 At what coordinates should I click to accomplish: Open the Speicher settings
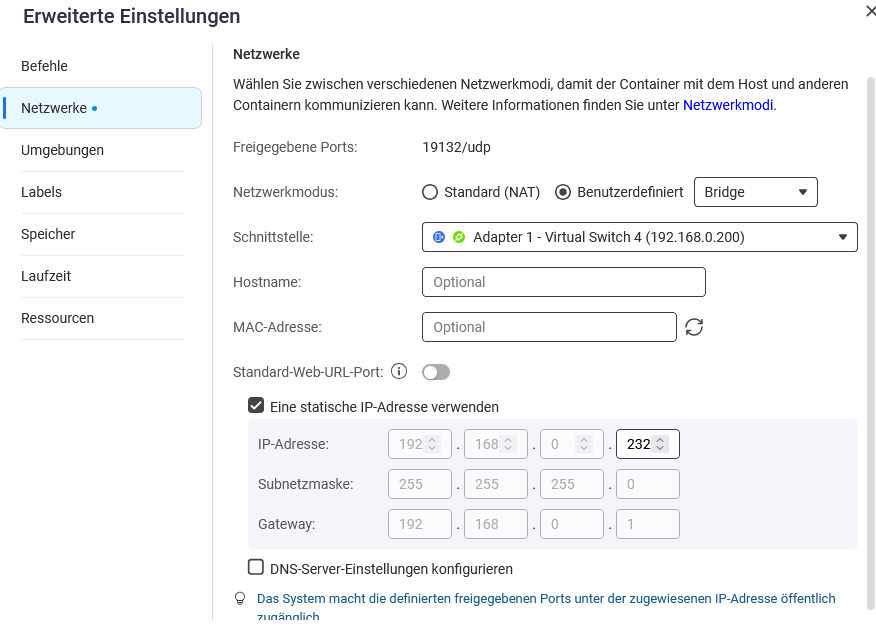tap(48, 234)
